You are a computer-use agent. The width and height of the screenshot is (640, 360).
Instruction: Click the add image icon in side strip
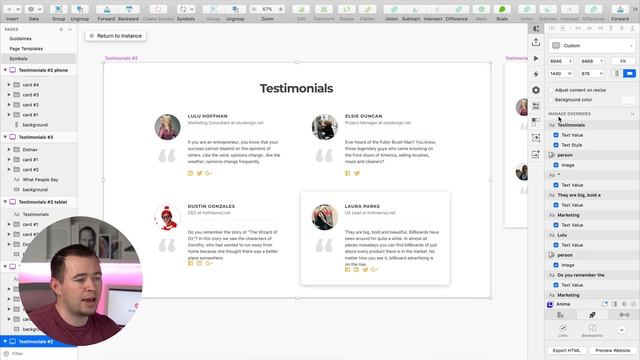tap(536, 154)
